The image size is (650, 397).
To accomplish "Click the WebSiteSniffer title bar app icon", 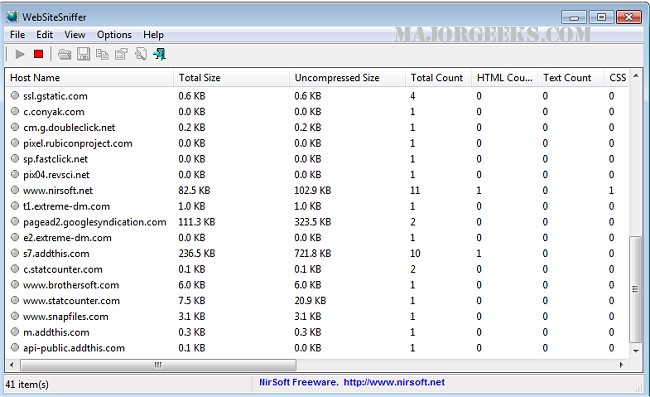I will tap(12, 17).
